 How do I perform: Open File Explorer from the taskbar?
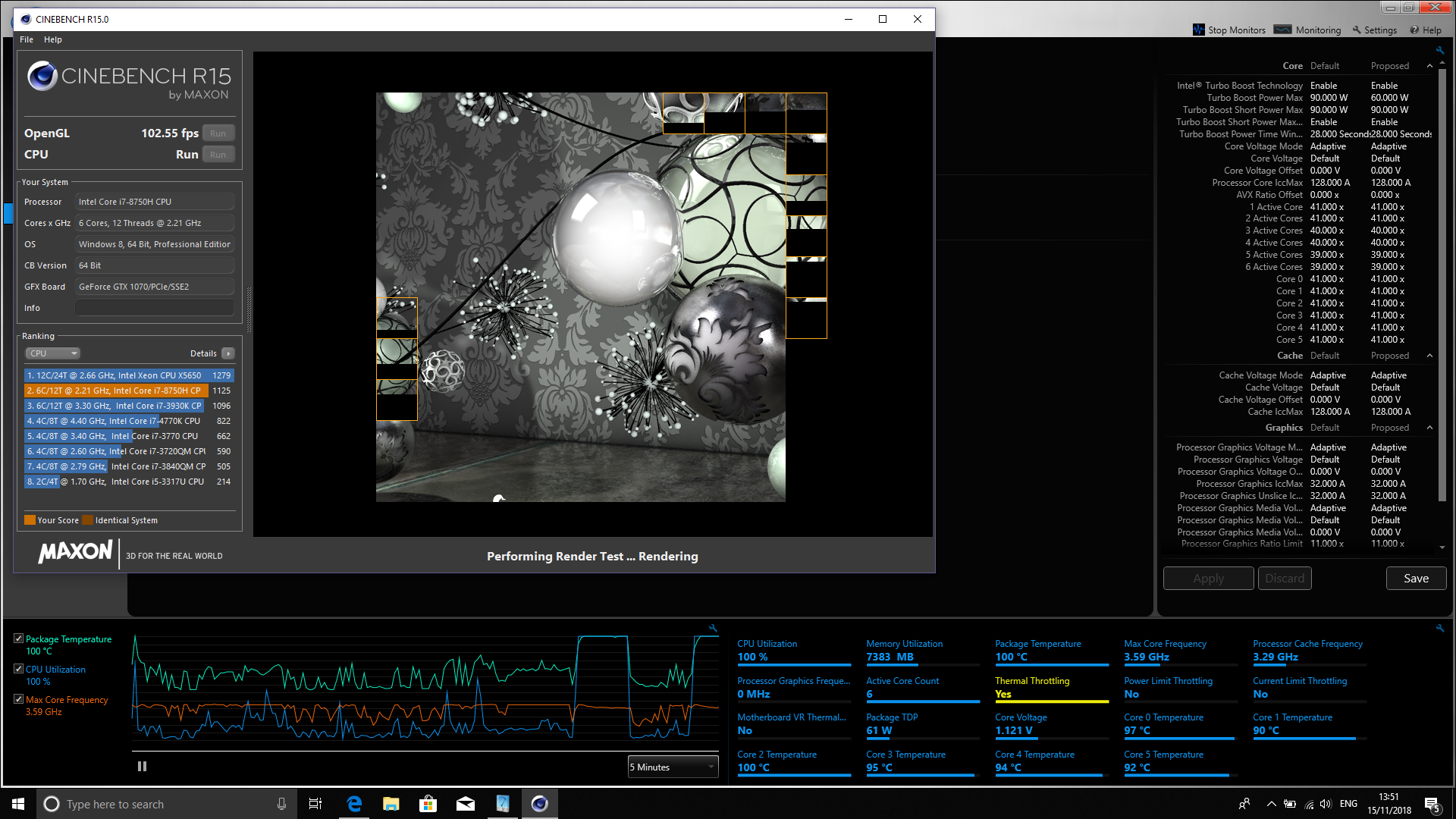391,804
